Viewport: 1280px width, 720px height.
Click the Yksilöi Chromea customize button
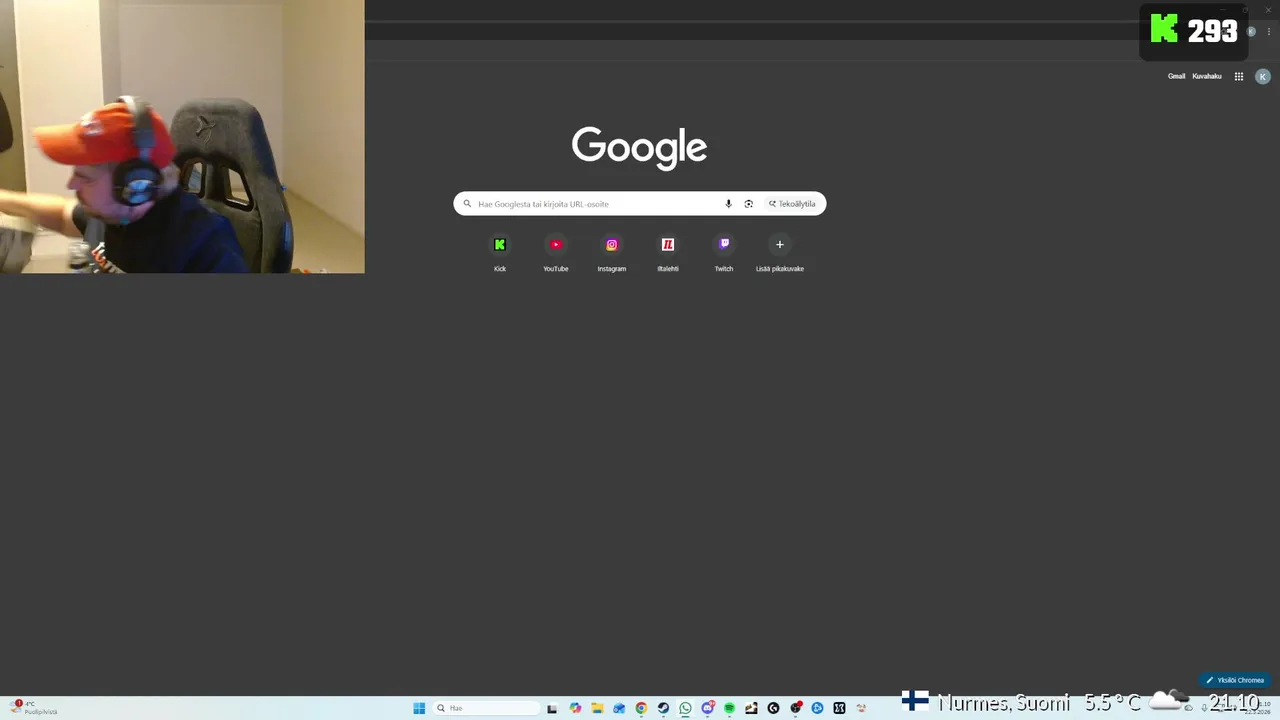coord(1235,680)
